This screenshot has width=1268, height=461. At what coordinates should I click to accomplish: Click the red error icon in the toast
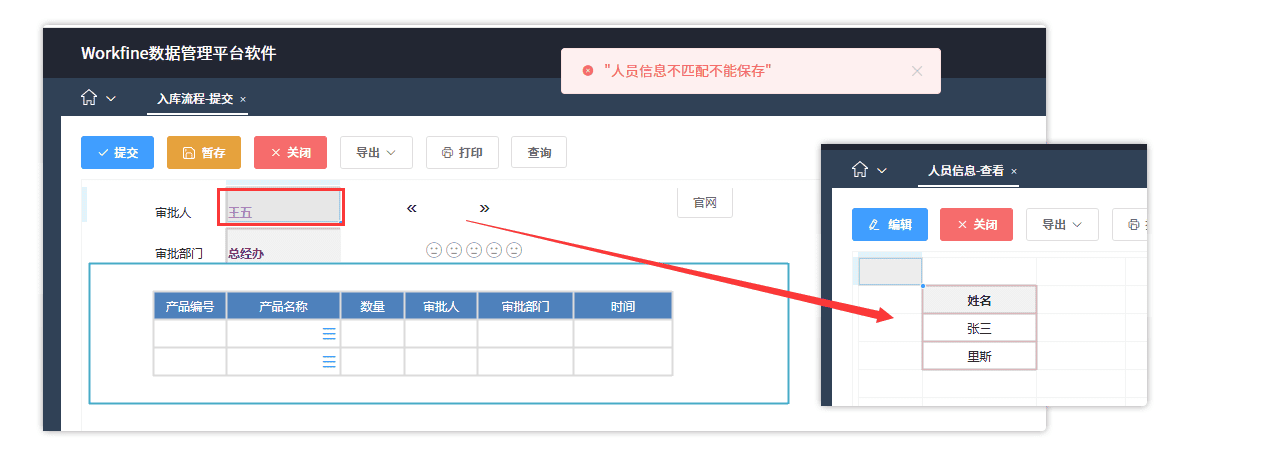(x=588, y=71)
